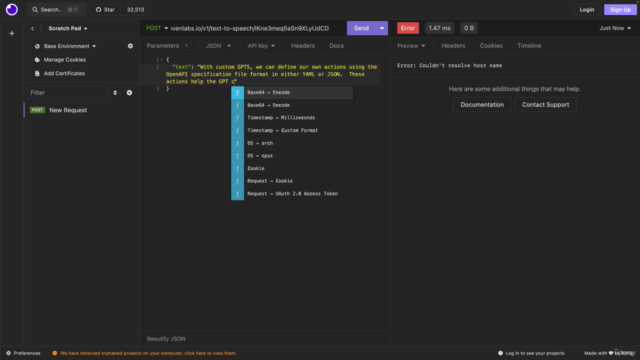Open the Scratch Pad dropdown
Viewport: 640px width, 360px height.
tap(68, 29)
